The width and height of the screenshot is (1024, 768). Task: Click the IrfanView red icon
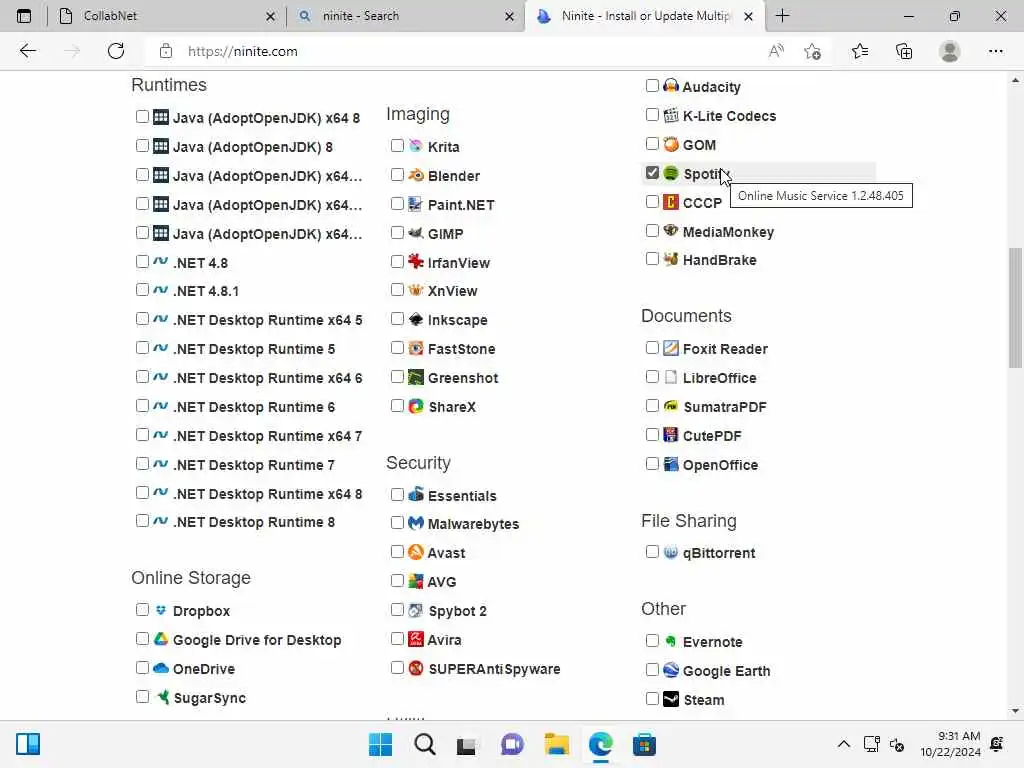[415, 262]
